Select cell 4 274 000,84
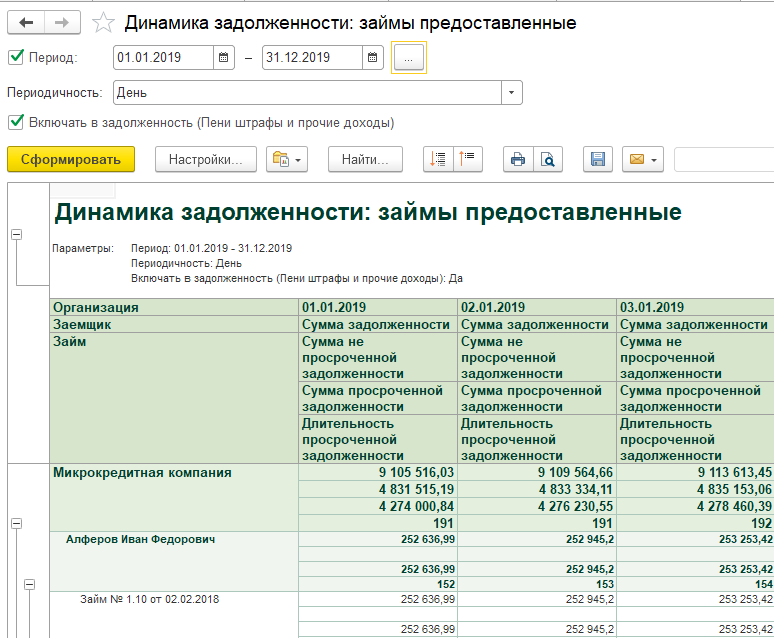 378,506
